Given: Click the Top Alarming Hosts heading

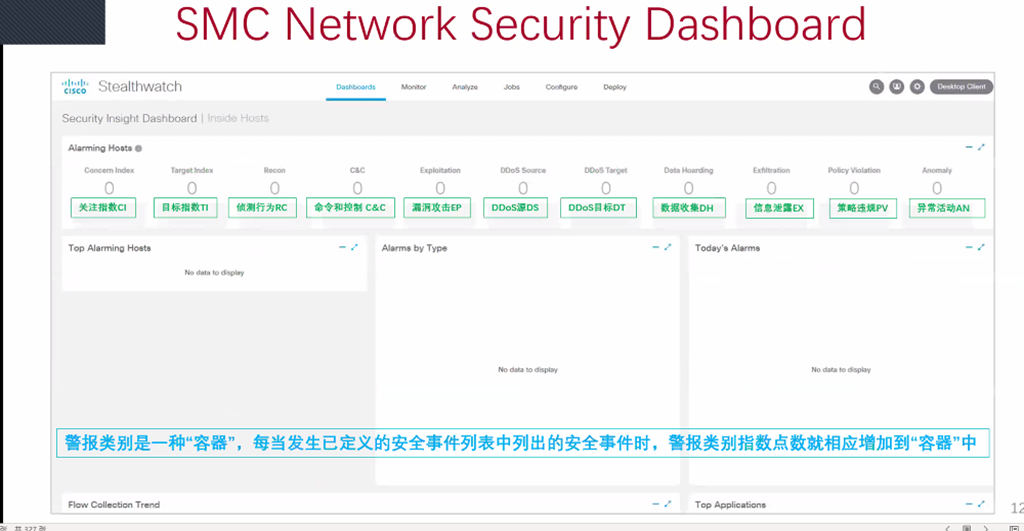Looking at the screenshot, I should tap(110, 248).
